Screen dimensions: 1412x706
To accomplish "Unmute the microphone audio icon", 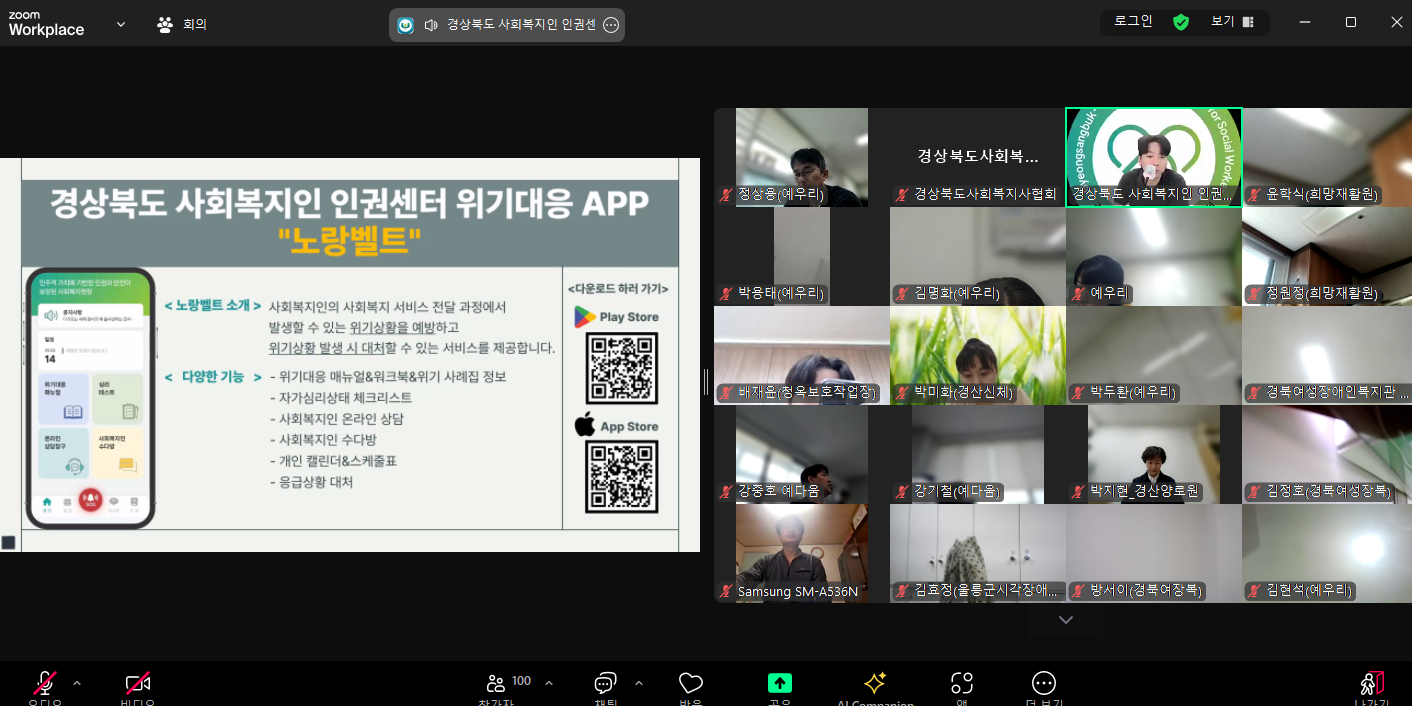I will [x=45, y=683].
